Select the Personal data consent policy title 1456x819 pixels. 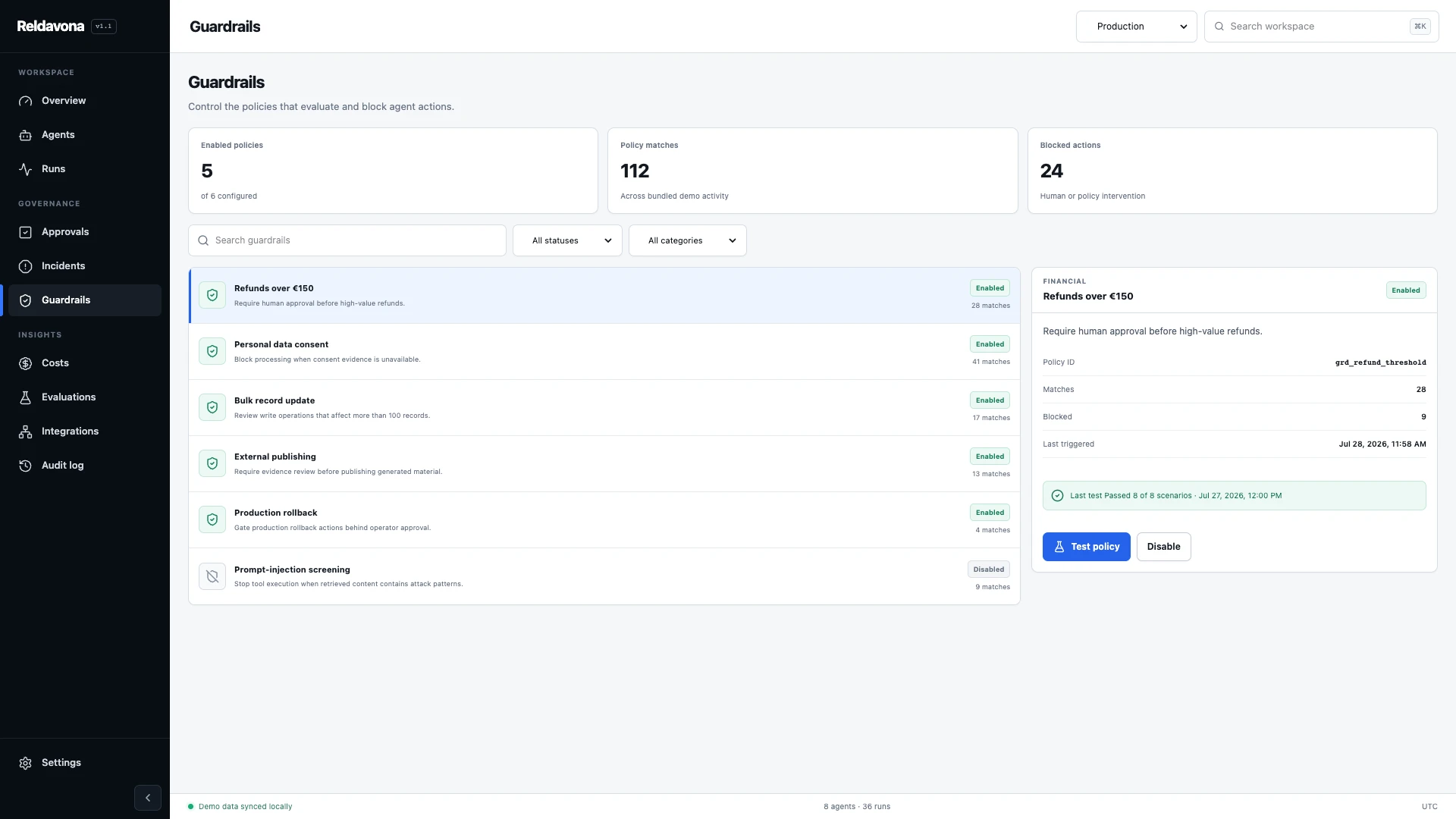pyautogui.click(x=281, y=344)
